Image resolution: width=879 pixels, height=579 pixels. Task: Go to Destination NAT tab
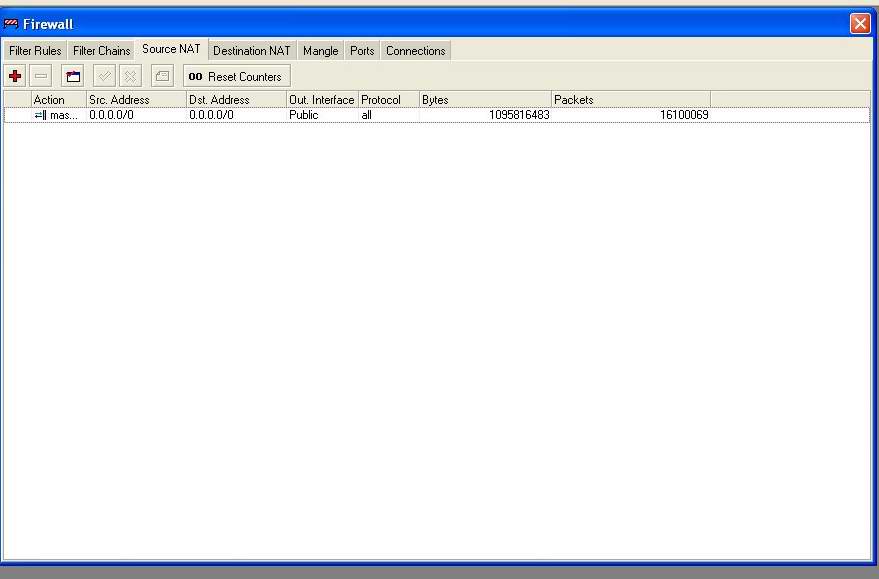click(x=251, y=51)
